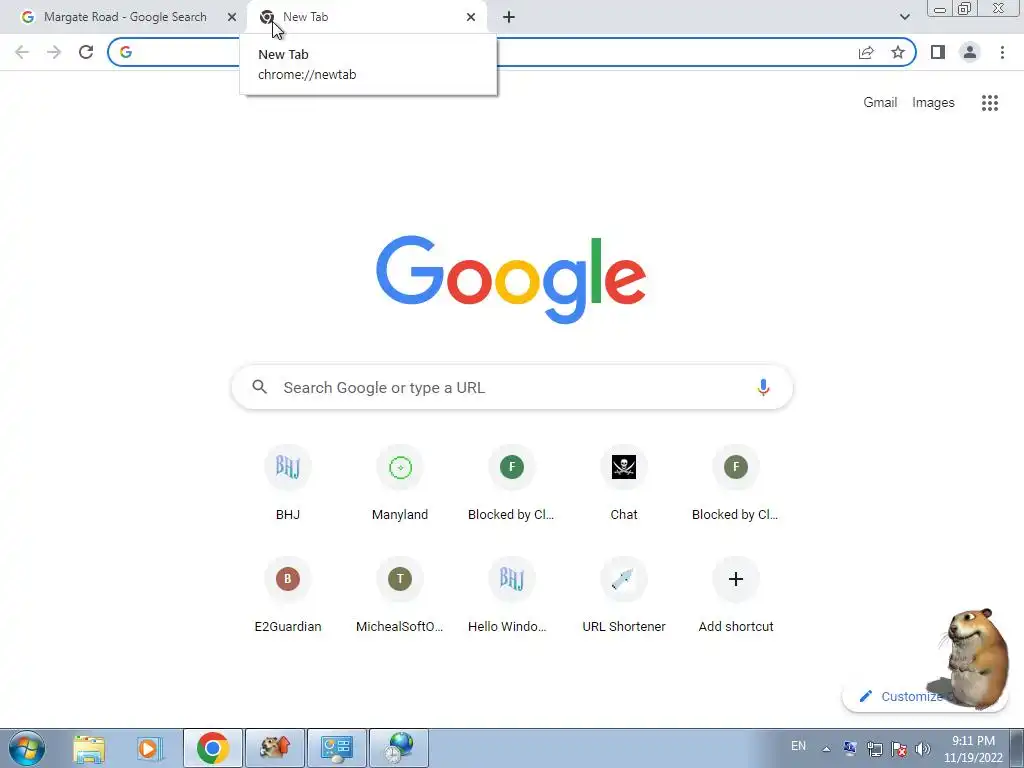Viewport: 1024px width, 768px height.
Task: Click the Google logo
Action: 511,279
